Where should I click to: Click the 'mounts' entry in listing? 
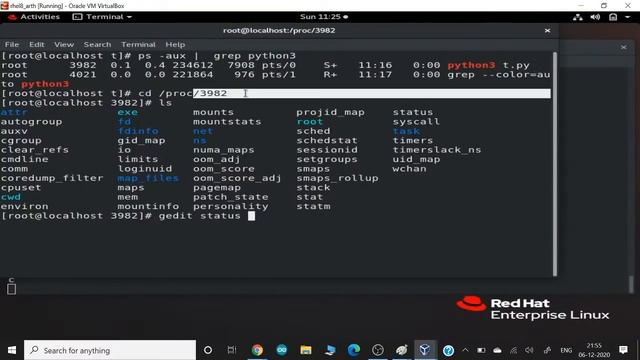click(213, 112)
